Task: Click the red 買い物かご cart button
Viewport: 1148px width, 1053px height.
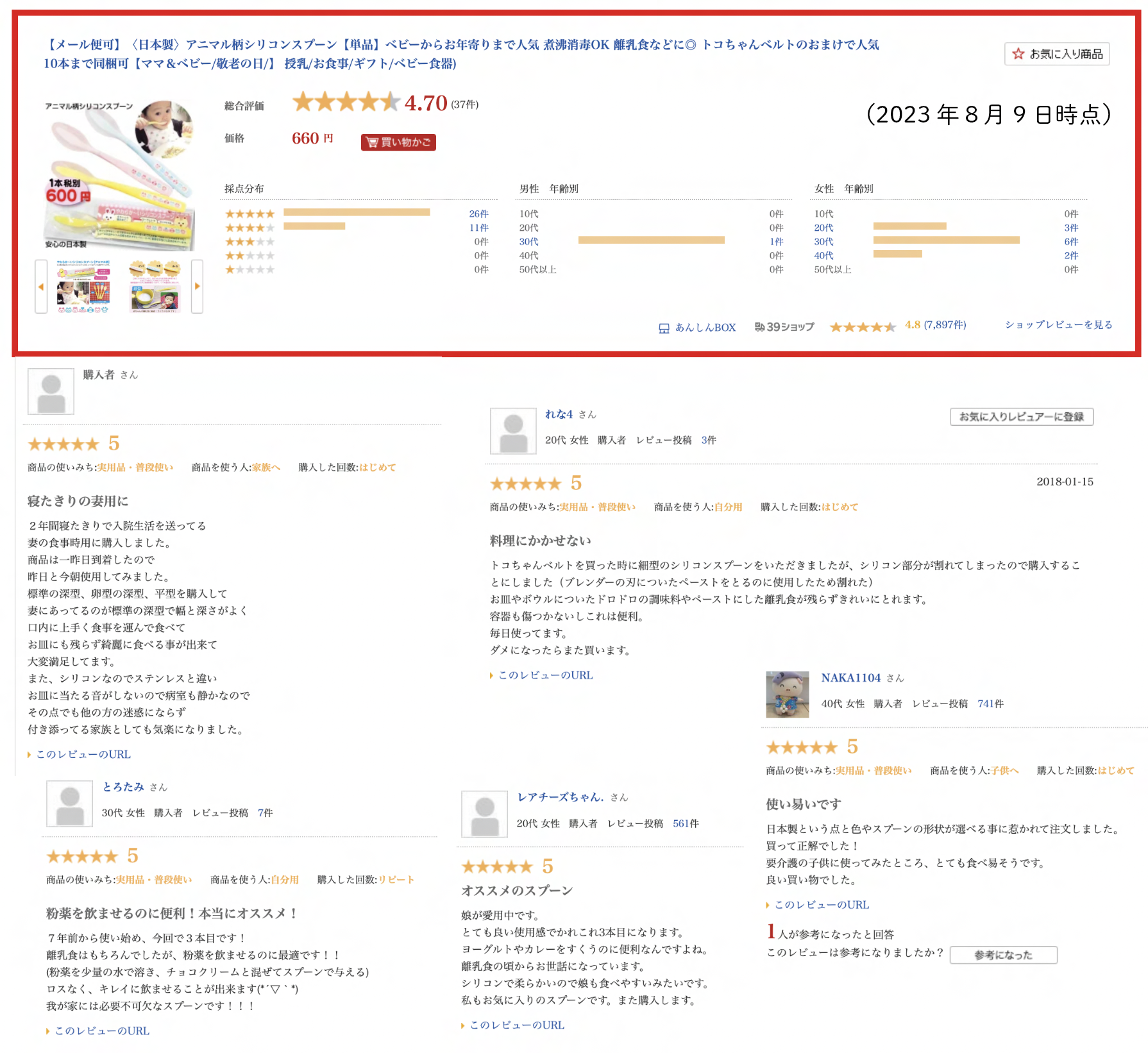Action: 398,142
